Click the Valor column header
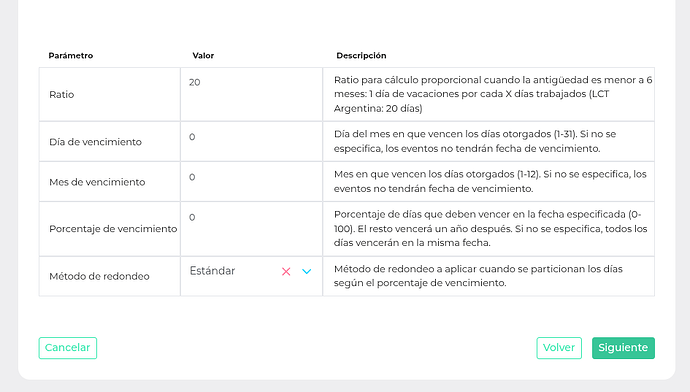The image size is (690, 392). [203, 55]
